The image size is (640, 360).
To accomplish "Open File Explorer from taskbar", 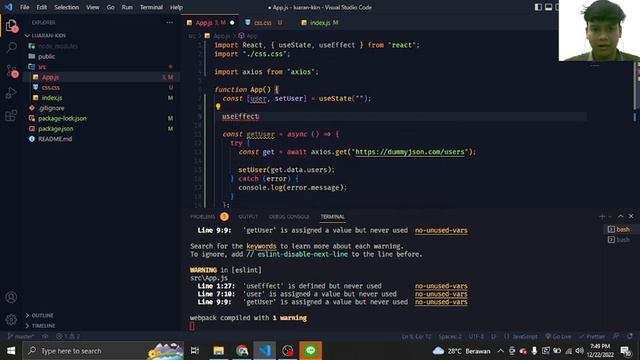I will pyautogui.click(x=219, y=351).
